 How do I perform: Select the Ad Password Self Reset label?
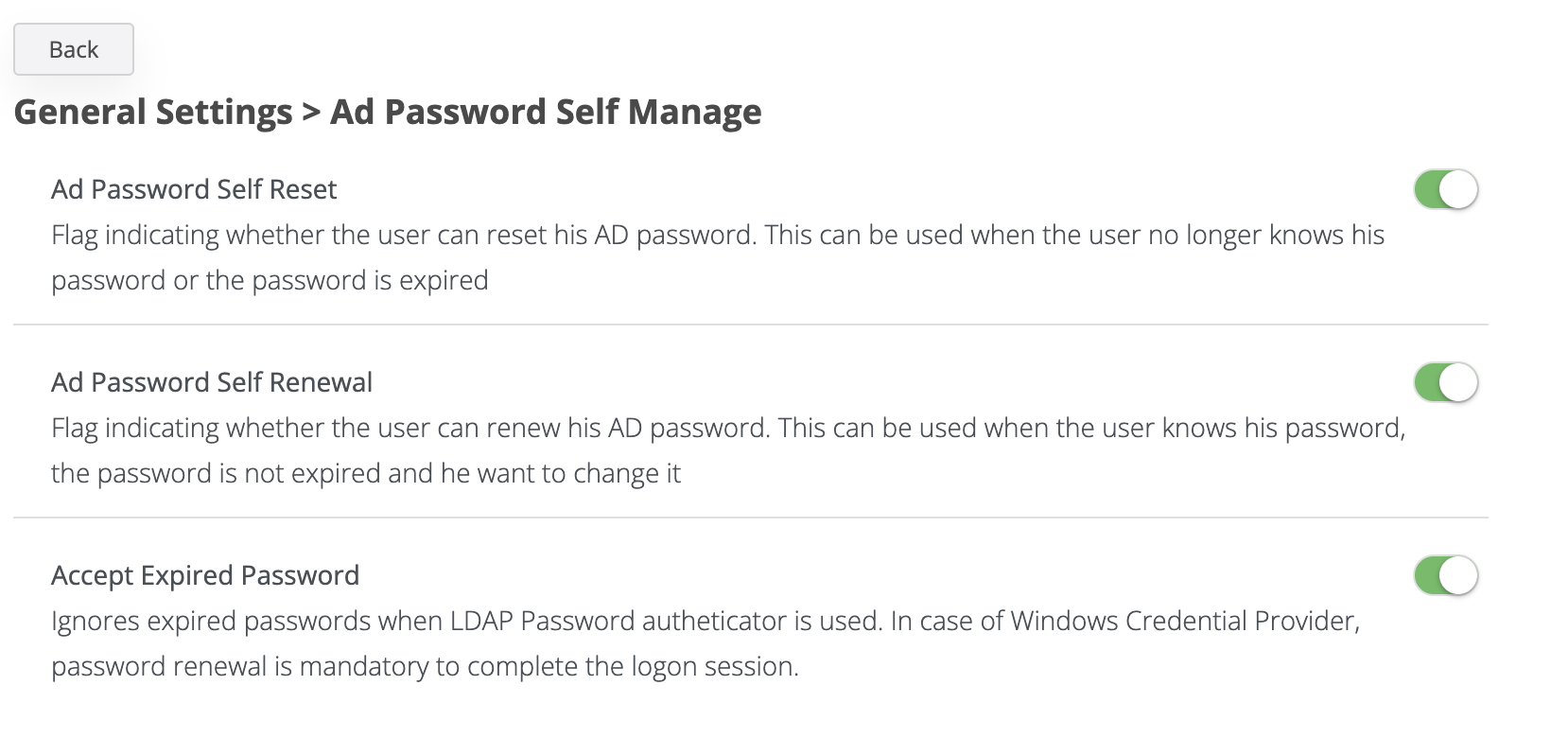click(194, 189)
